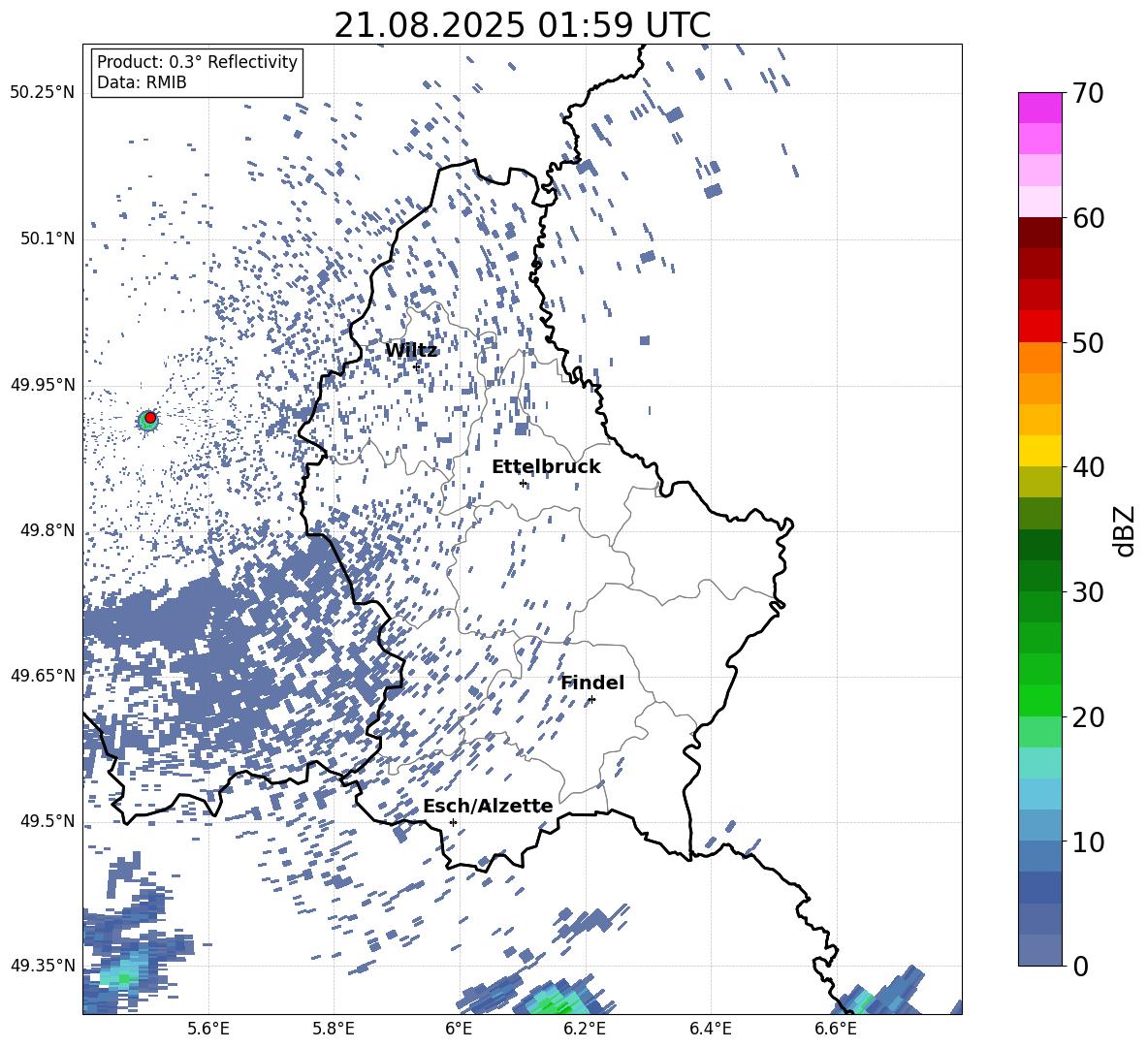1148x1048 pixels.
Task: Click the 70 colorbar tick label
Action: click(x=1088, y=93)
